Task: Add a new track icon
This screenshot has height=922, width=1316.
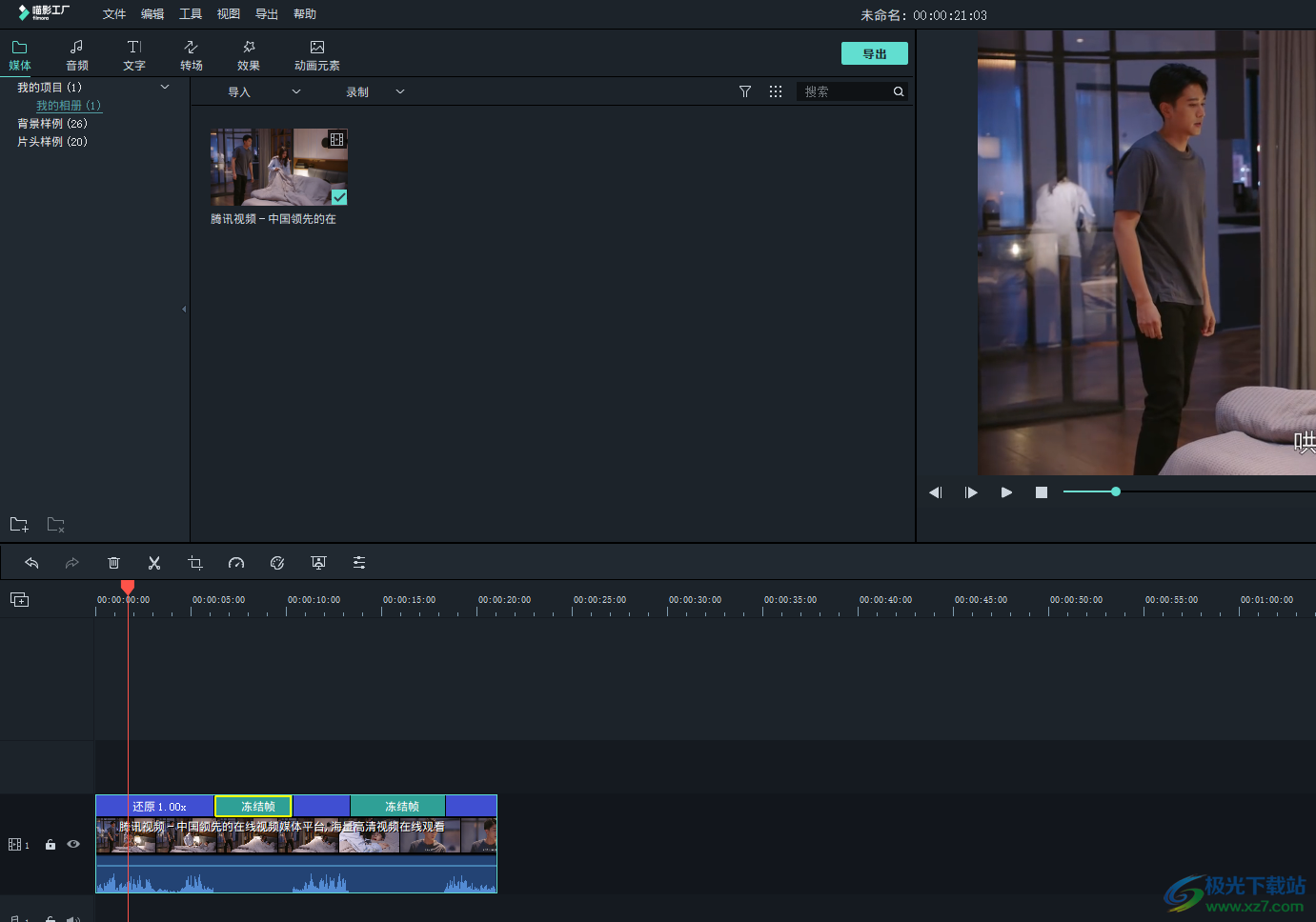Action: 19,599
